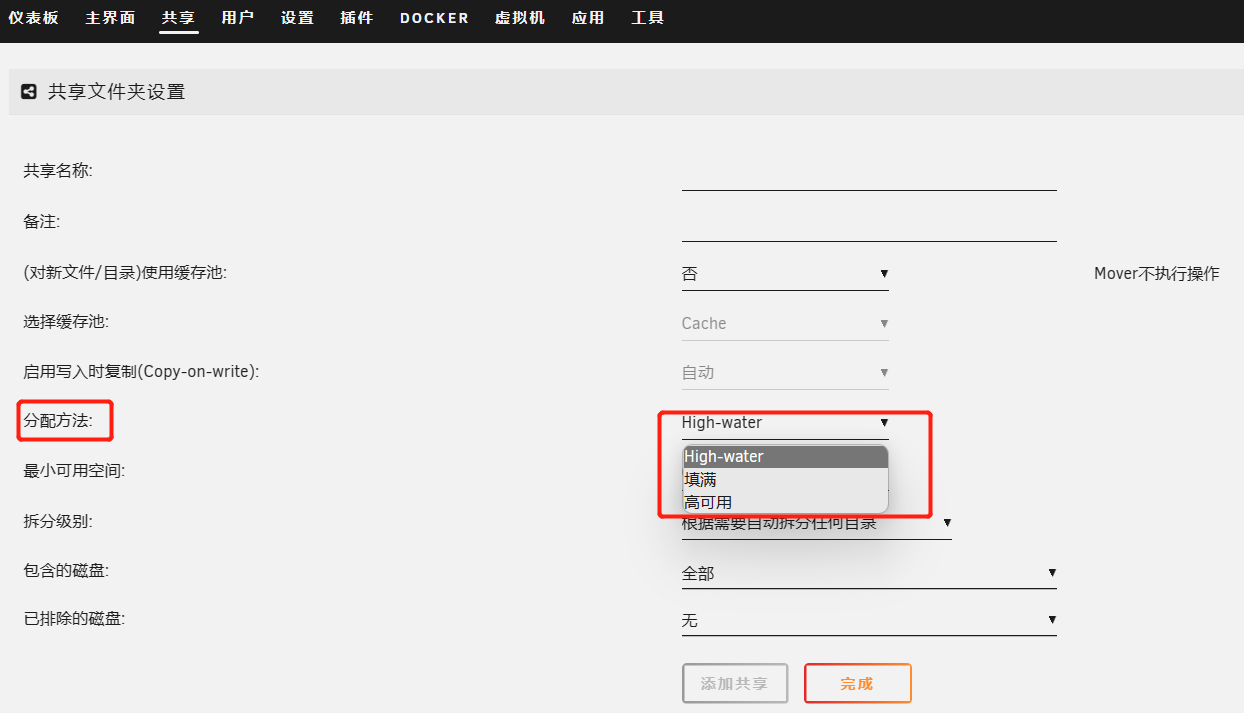Navigate to the 应用 tab

tap(588, 18)
